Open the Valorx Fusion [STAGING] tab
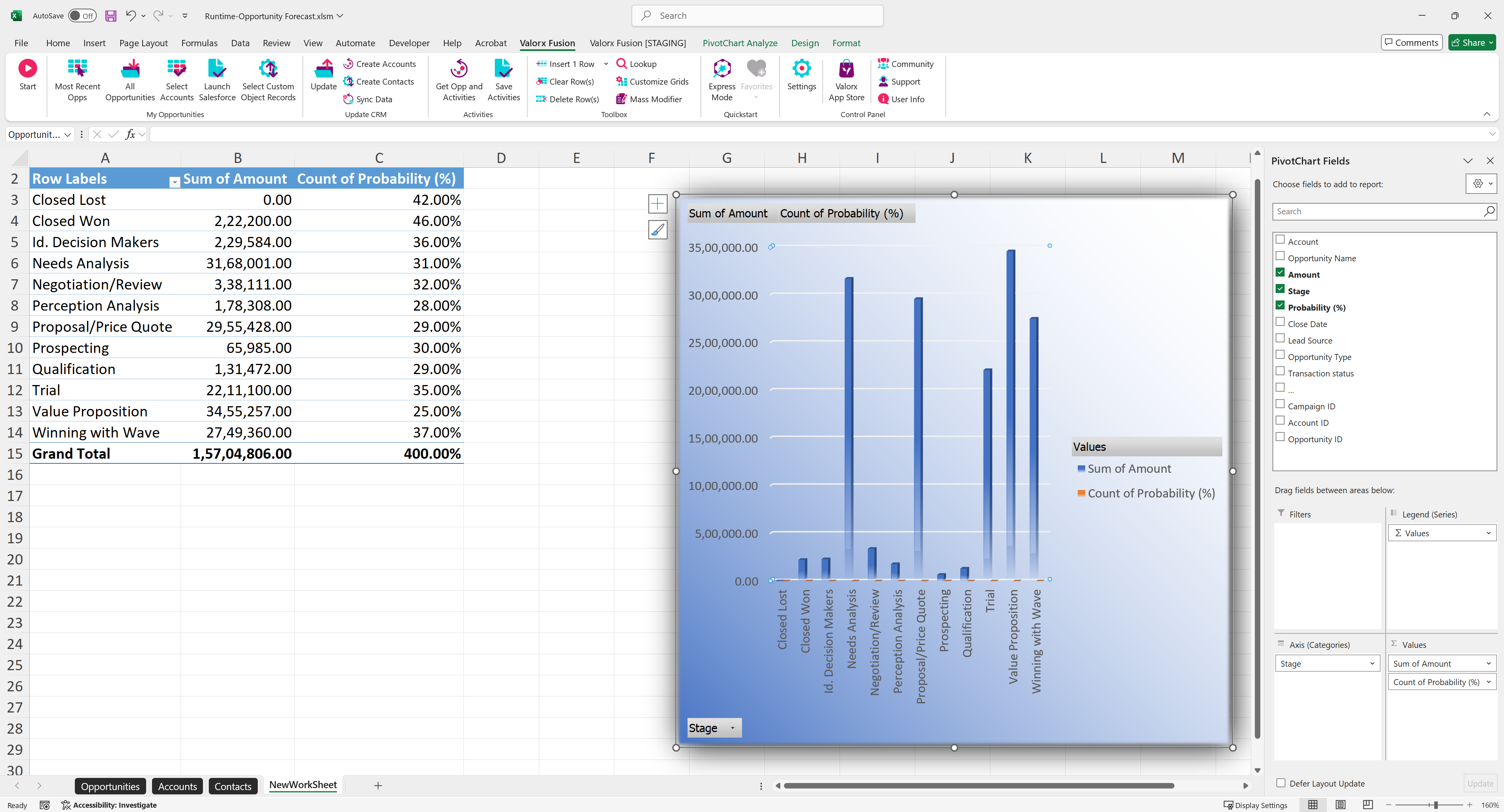 (637, 43)
